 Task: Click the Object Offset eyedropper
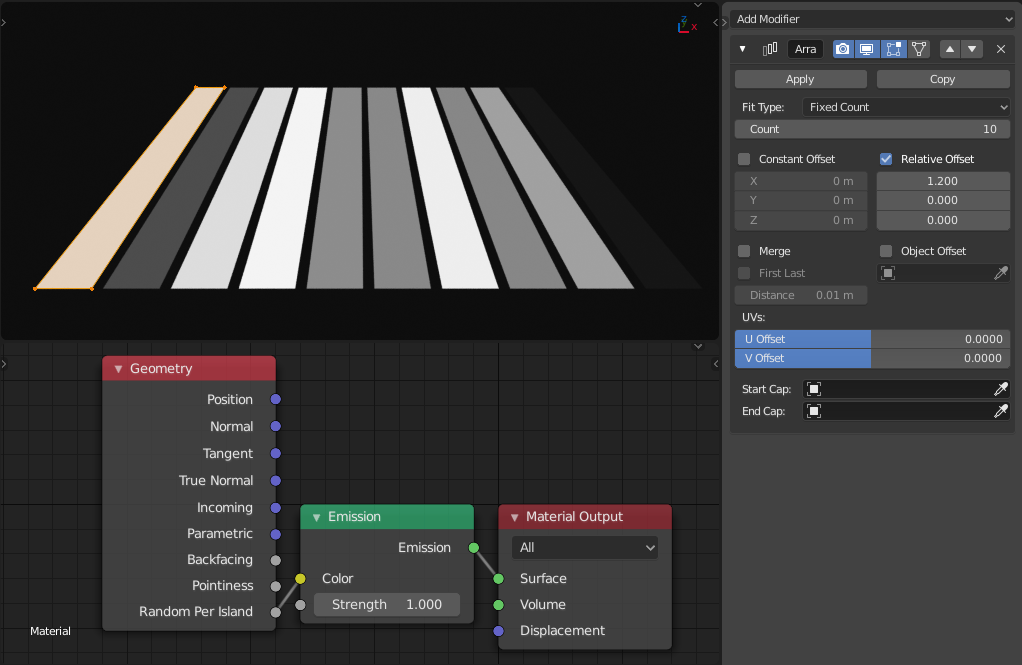click(1001, 272)
